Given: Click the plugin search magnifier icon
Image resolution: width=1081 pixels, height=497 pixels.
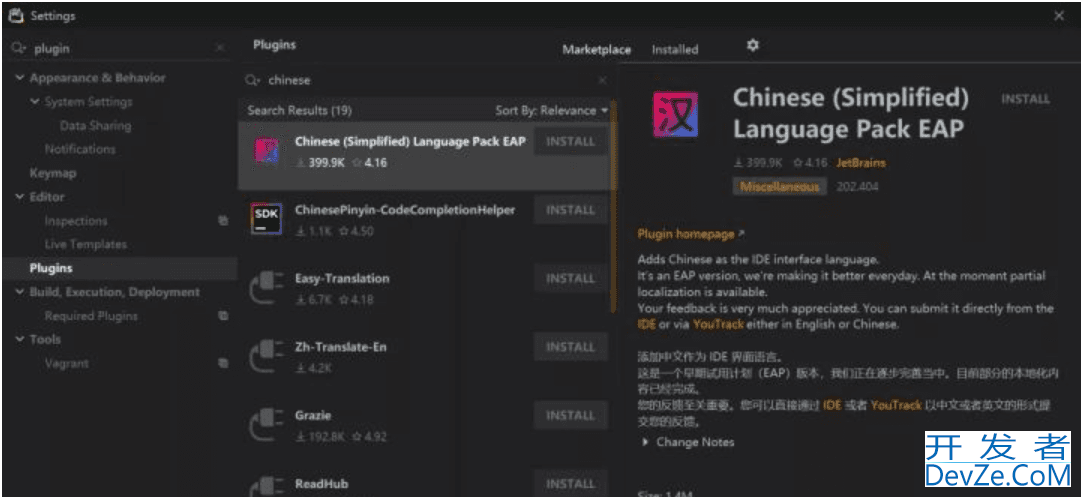Looking at the screenshot, I should 253,81.
